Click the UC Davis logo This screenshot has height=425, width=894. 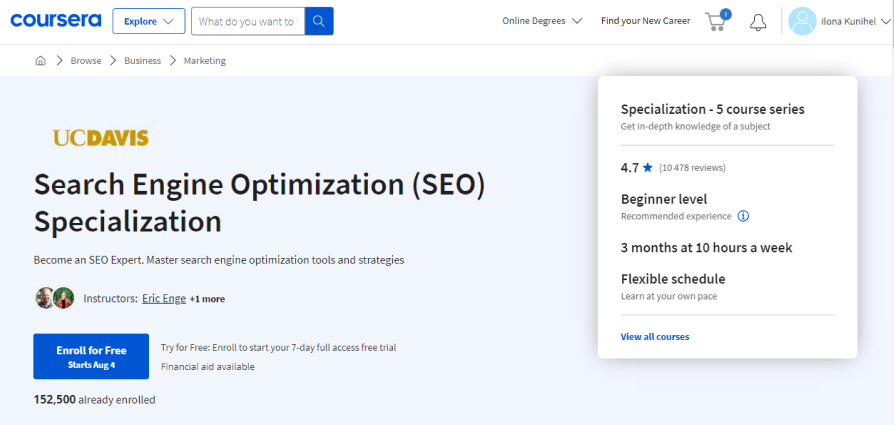pyautogui.click(x=100, y=138)
